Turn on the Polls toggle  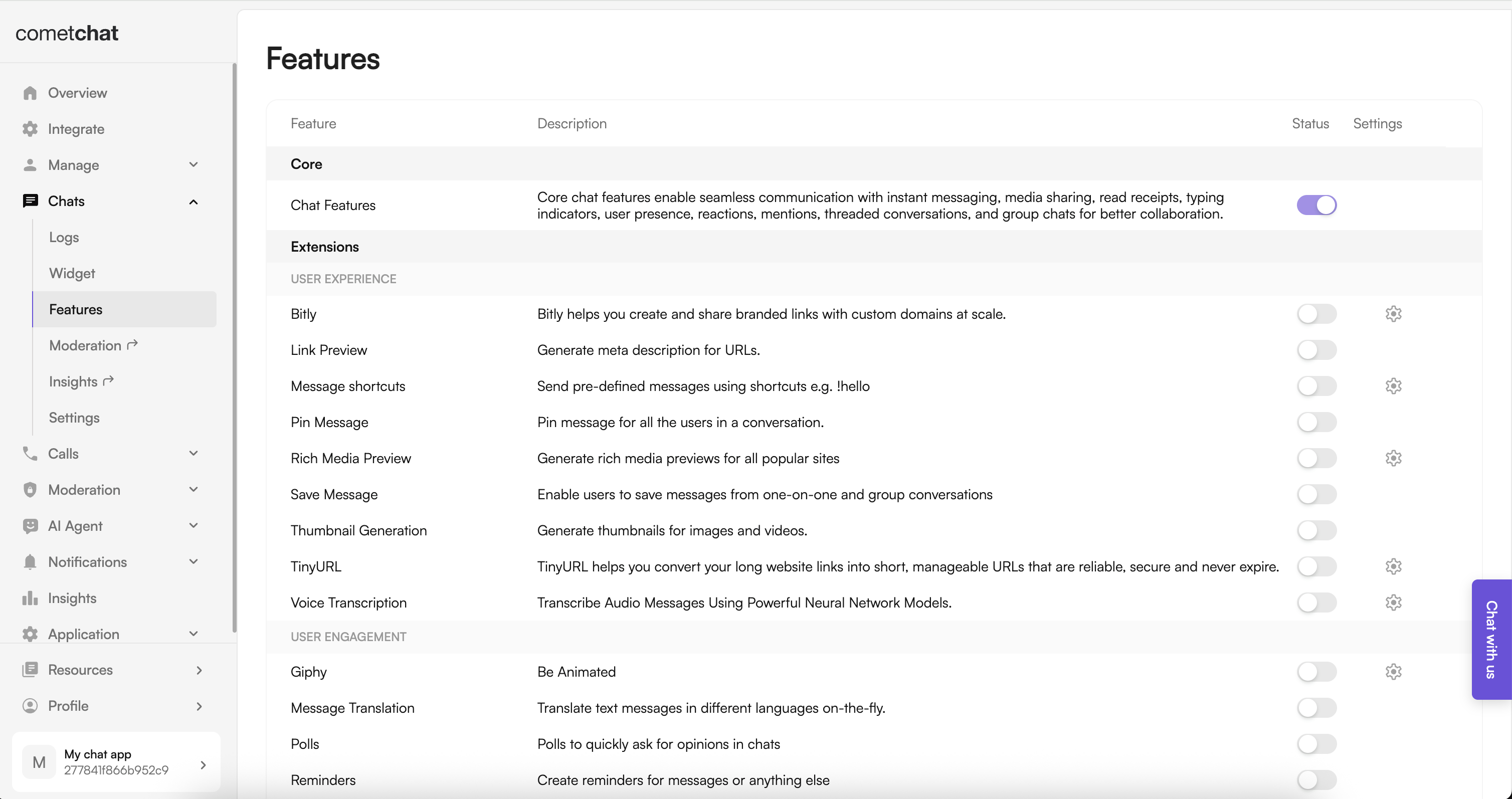pyautogui.click(x=1316, y=744)
